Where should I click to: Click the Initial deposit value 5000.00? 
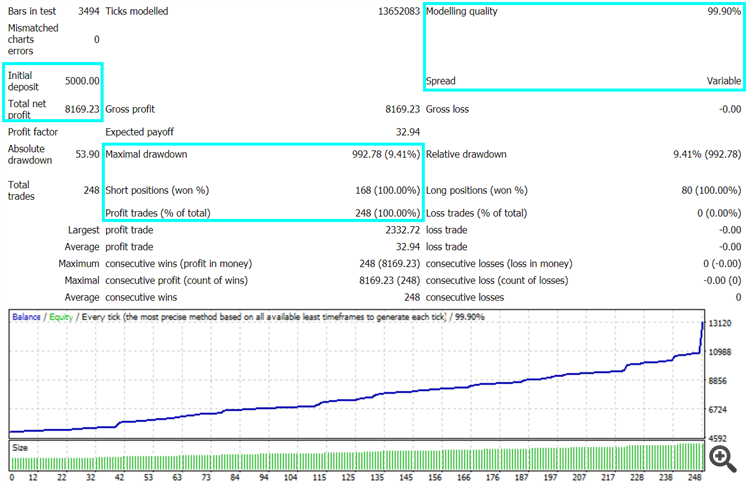click(81, 81)
